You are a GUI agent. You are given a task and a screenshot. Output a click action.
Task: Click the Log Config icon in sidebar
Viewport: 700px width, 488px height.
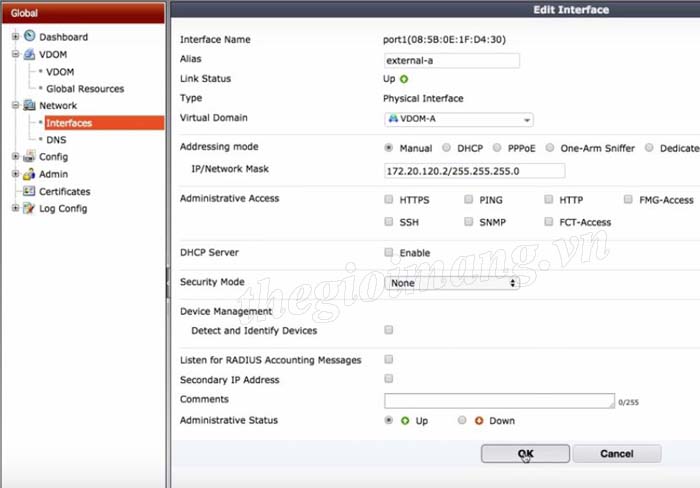click(x=30, y=208)
